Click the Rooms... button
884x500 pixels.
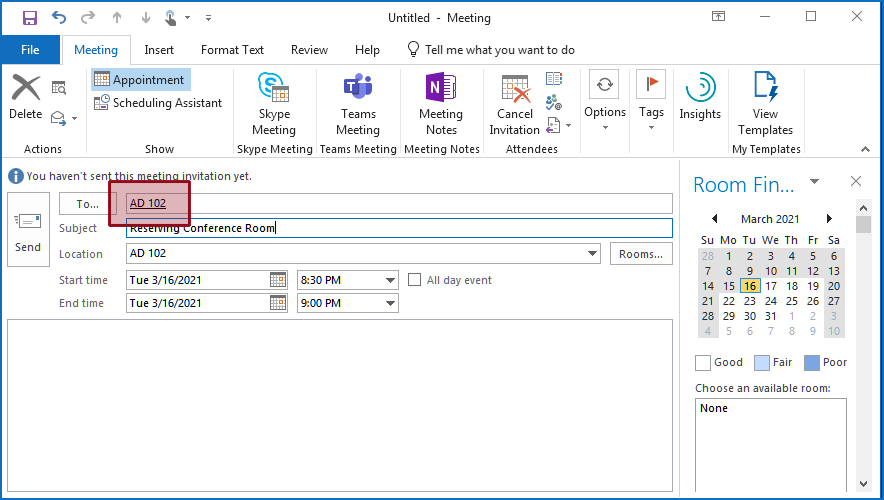(640, 254)
